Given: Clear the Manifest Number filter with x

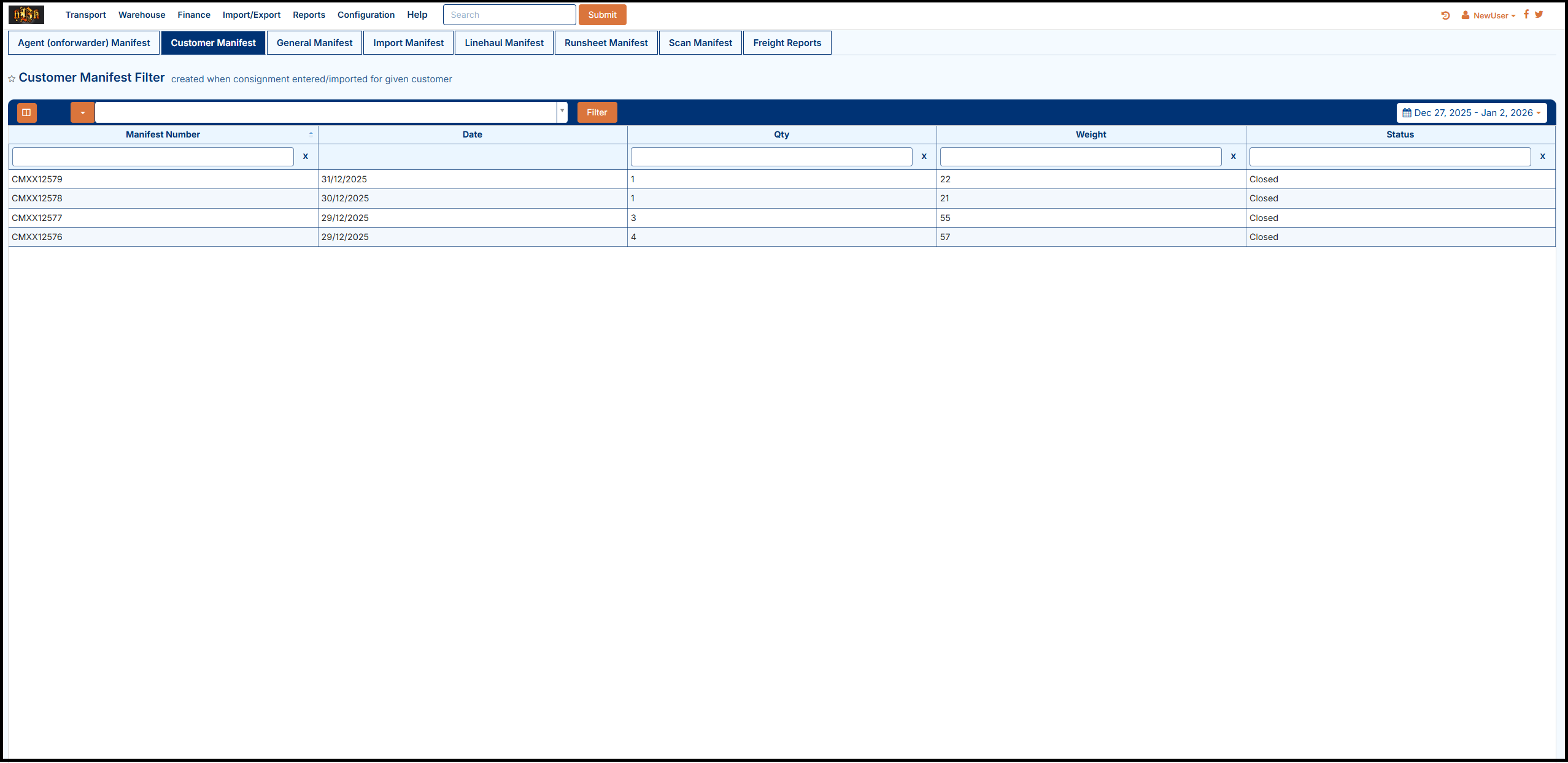Looking at the screenshot, I should click(306, 157).
